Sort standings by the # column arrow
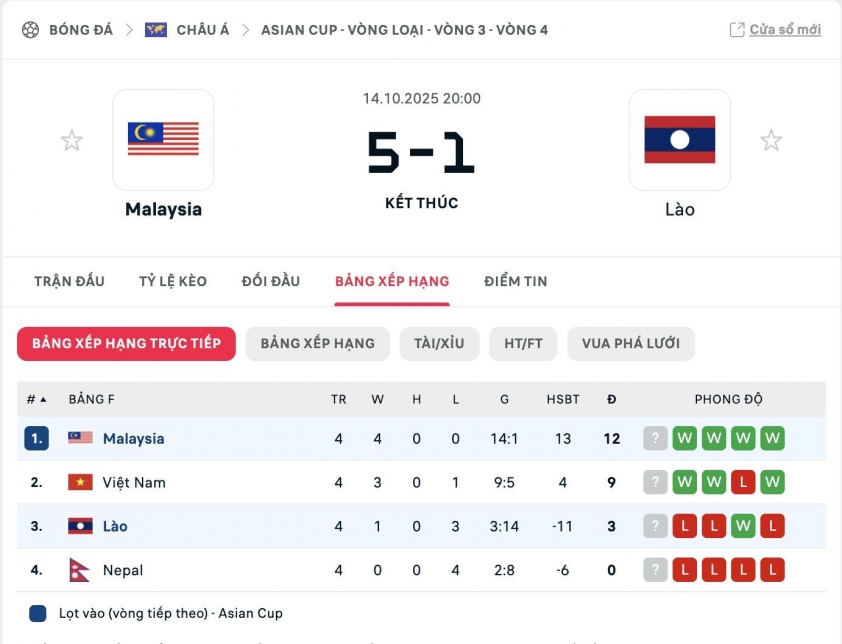 (x=43, y=399)
